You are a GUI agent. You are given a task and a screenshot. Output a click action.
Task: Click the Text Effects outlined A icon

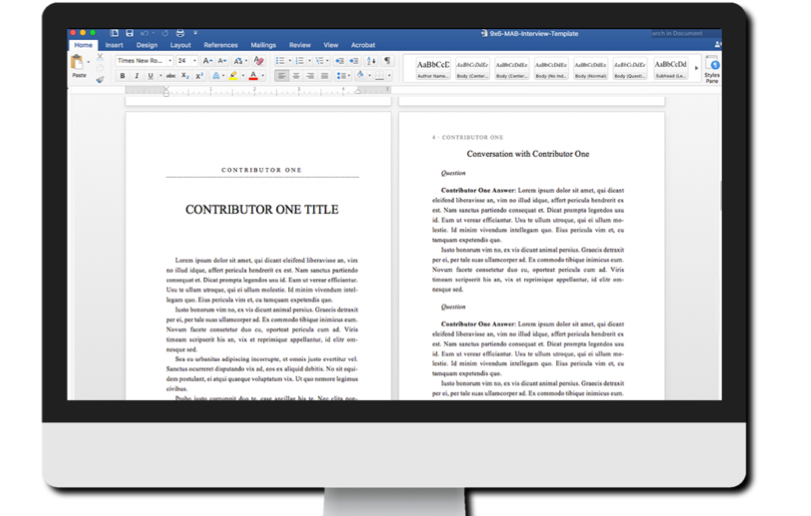[216, 75]
